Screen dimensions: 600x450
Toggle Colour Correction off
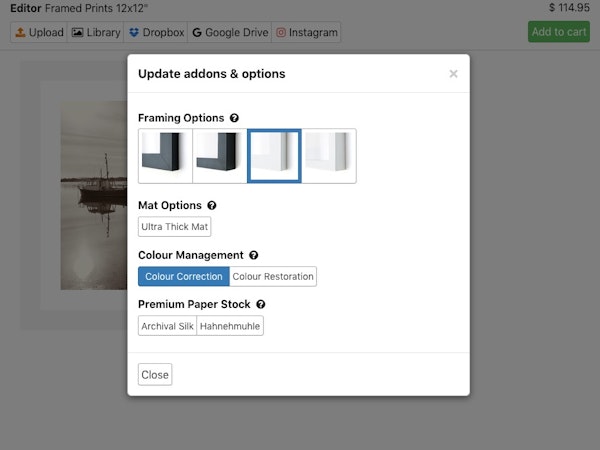(x=184, y=277)
